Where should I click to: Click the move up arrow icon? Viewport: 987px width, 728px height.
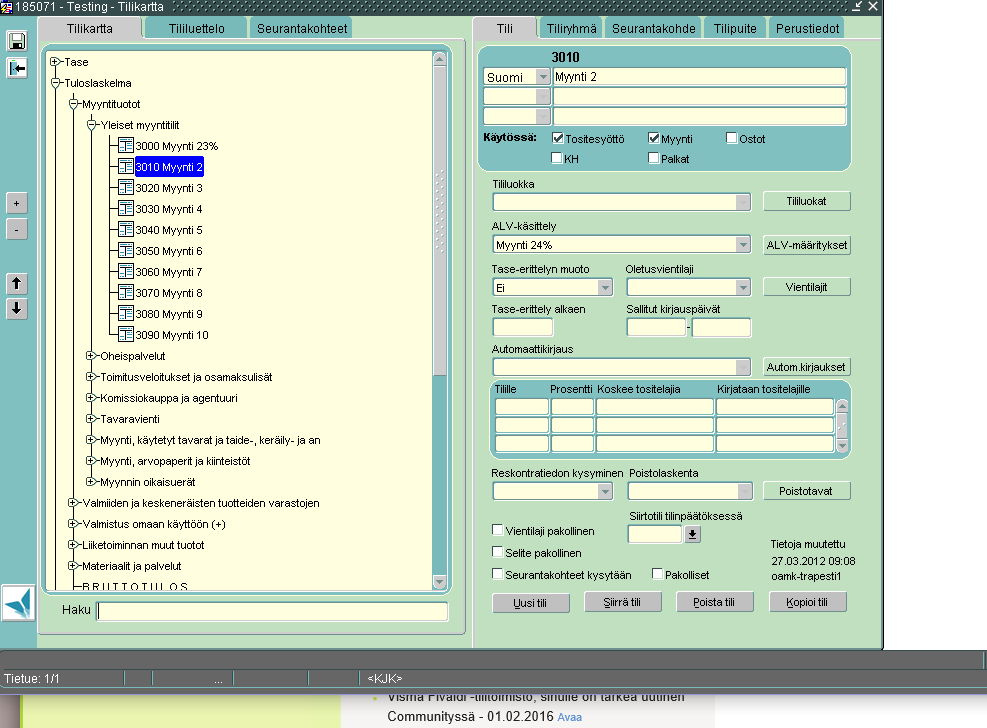17,284
